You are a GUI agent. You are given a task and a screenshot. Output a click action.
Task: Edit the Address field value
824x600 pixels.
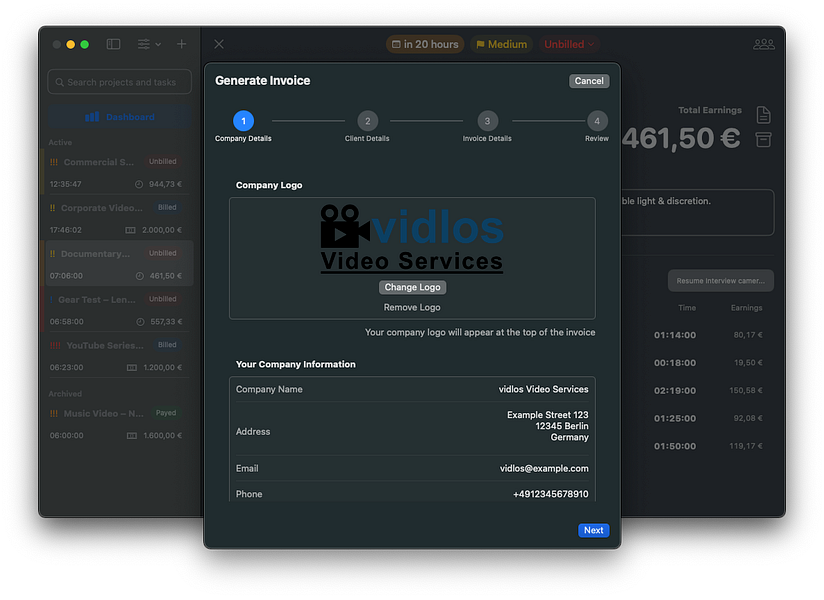548,426
